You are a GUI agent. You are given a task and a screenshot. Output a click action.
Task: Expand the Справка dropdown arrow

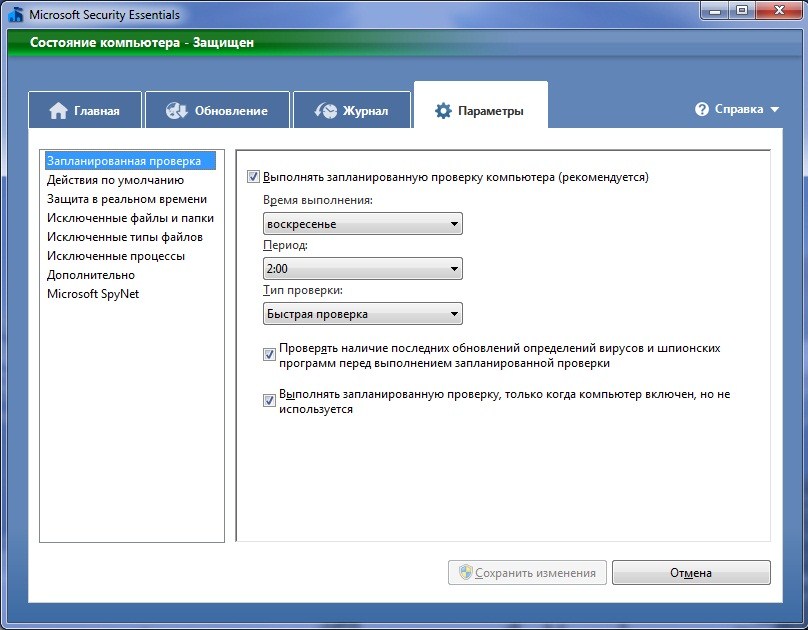[774, 109]
